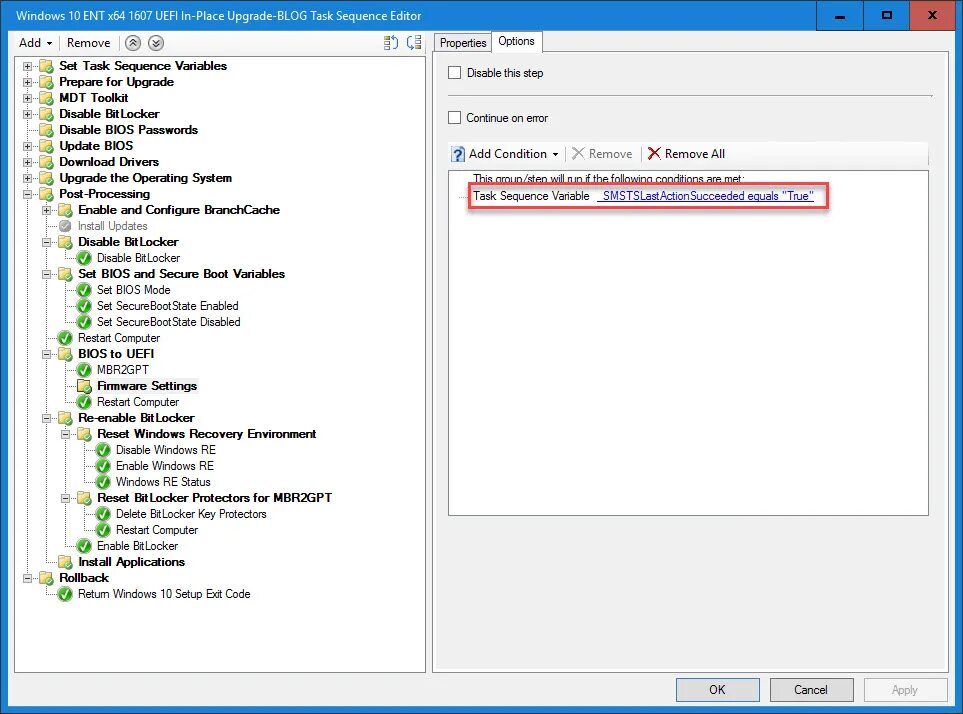Expand the Upgrade the Operating System group
Image resolution: width=963 pixels, height=714 pixels.
point(27,178)
